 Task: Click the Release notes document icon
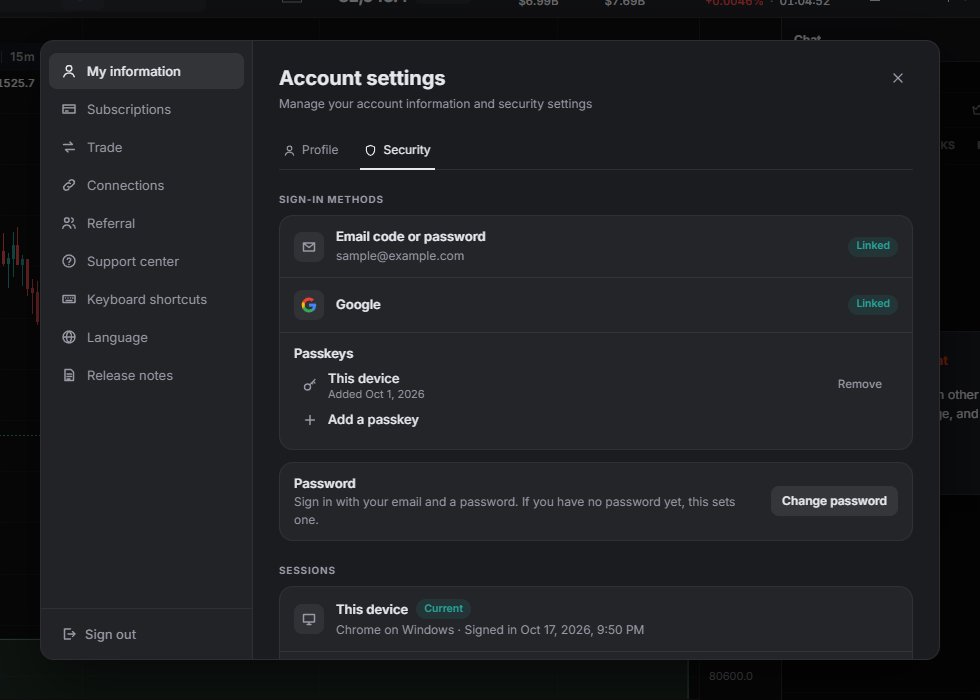coord(69,376)
